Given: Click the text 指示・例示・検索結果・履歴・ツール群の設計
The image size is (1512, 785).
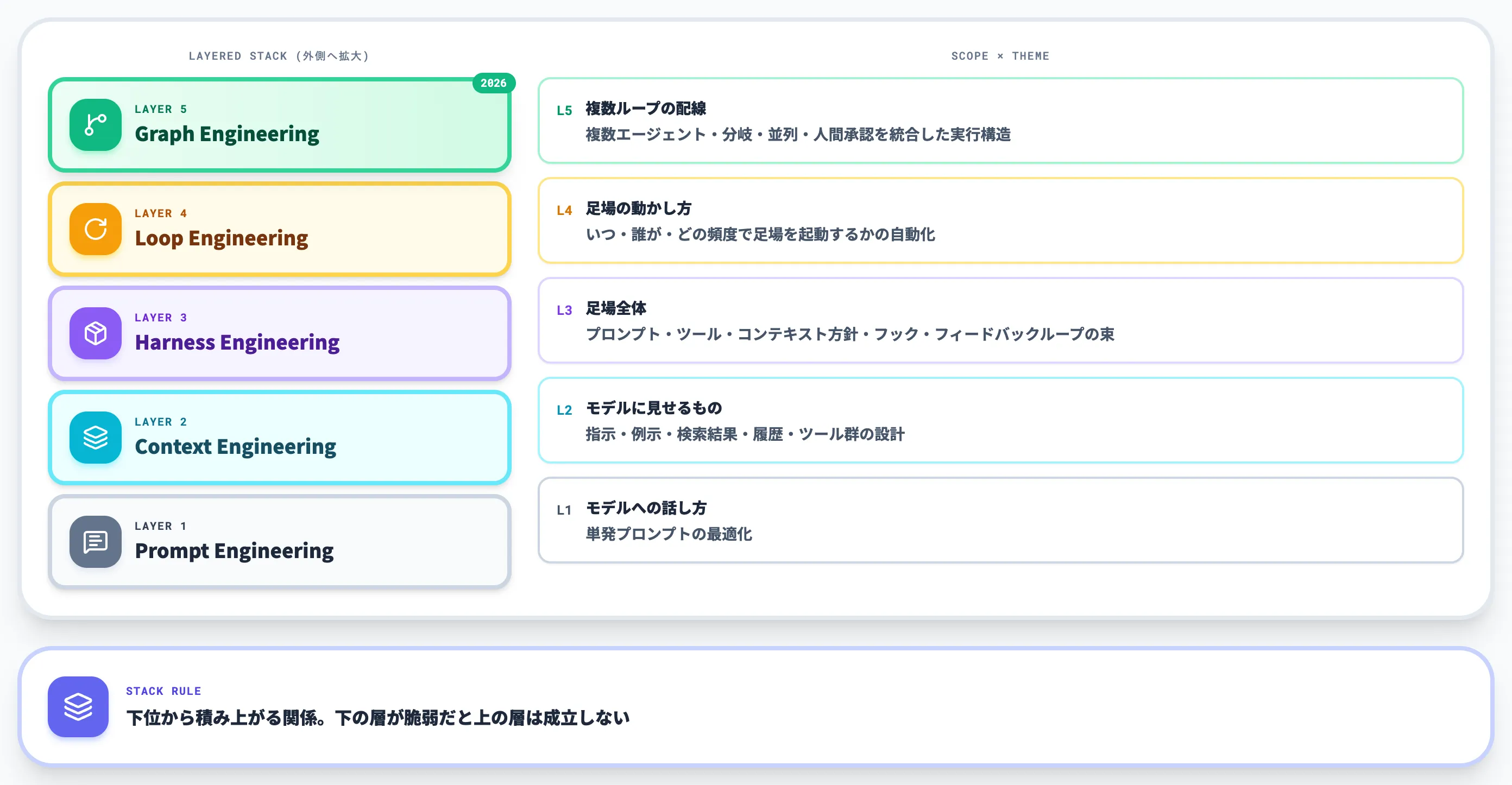Looking at the screenshot, I should click(x=745, y=434).
